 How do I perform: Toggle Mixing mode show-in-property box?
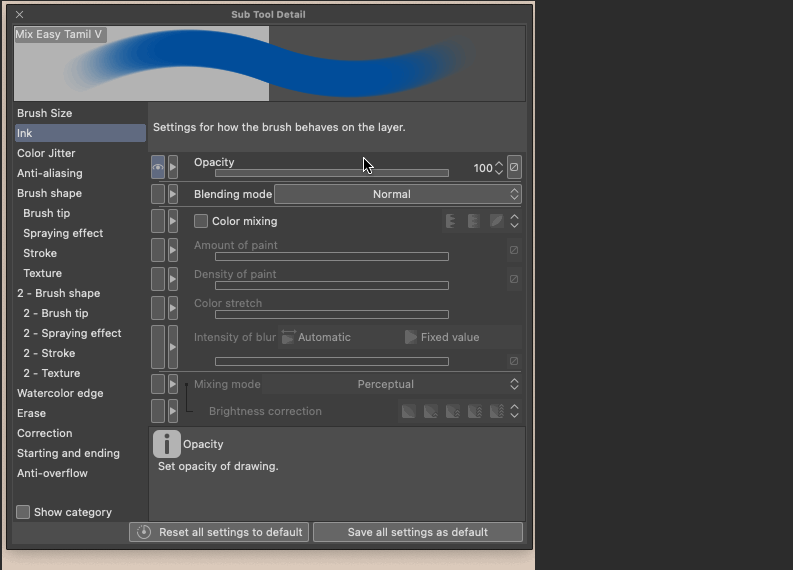coord(158,384)
